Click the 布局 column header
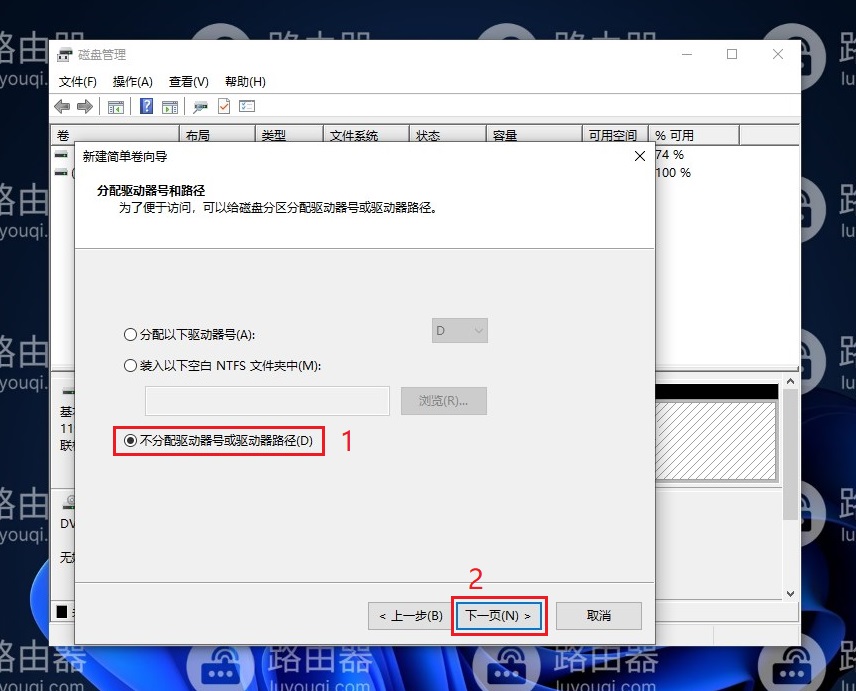856x691 pixels. [217, 135]
